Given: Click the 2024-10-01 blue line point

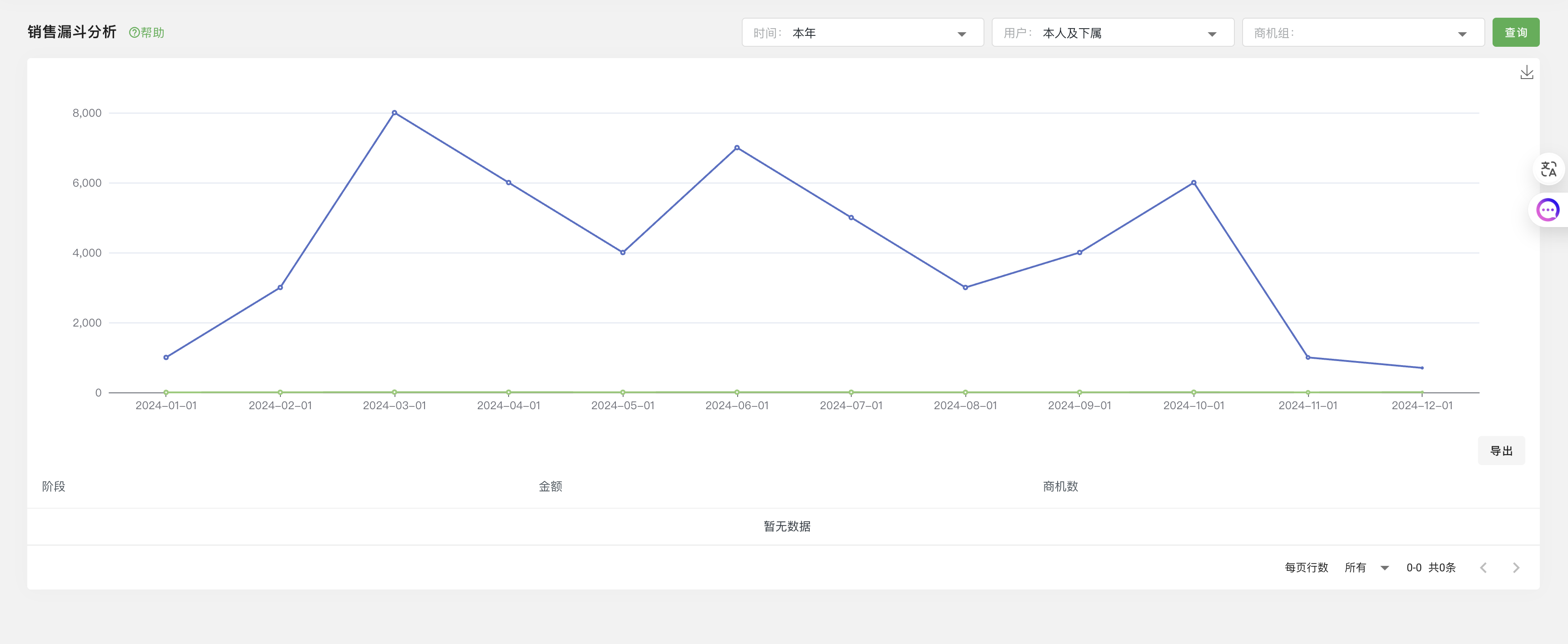Looking at the screenshot, I should pyautogui.click(x=1193, y=183).
